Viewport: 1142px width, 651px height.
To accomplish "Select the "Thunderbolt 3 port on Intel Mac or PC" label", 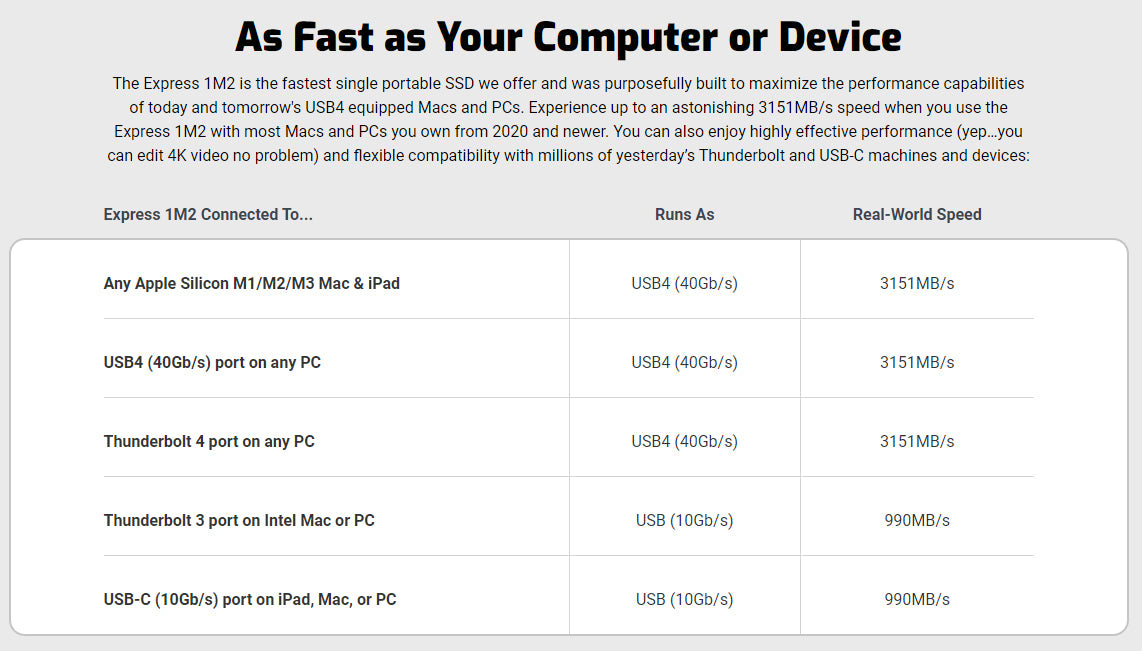I will pos(239,520).
